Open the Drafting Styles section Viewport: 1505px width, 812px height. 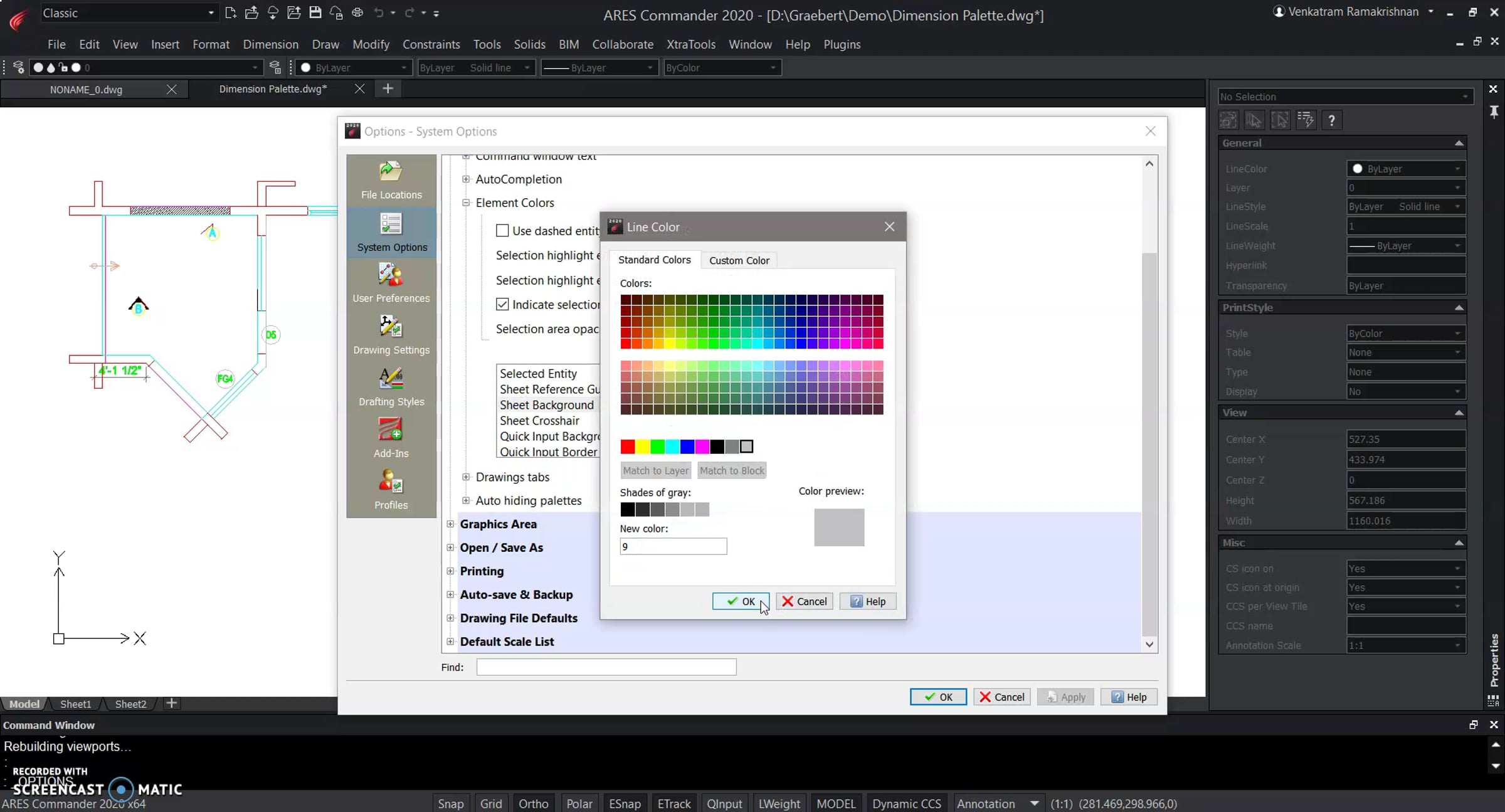391,388
